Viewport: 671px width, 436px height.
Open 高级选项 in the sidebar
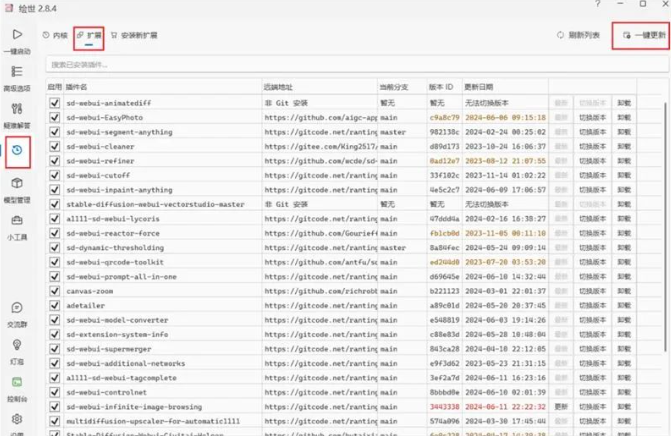(x=17, y=78)
